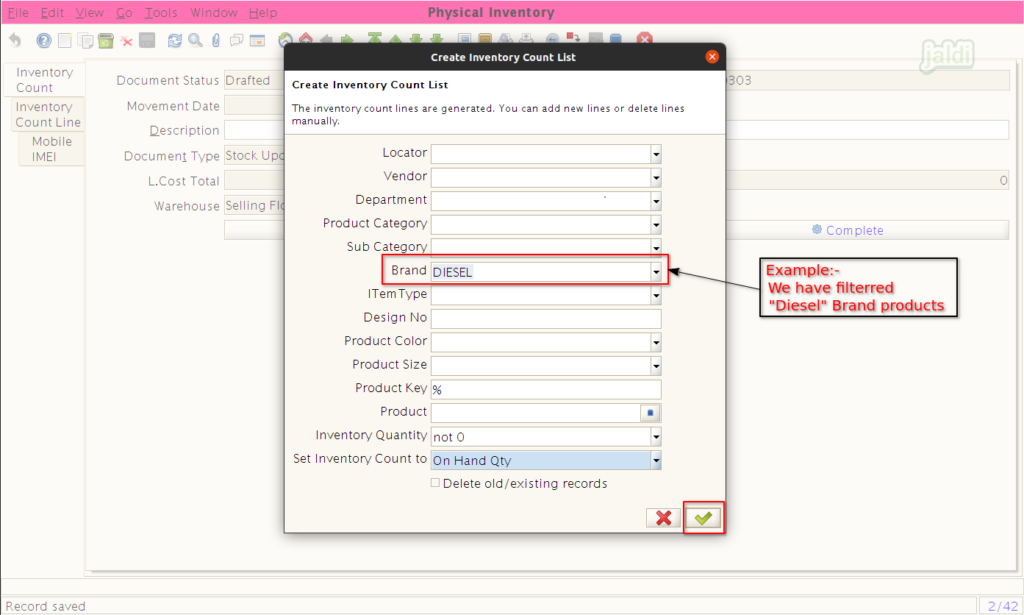
Task: Click into the Product text field
Action: [536, 413]
